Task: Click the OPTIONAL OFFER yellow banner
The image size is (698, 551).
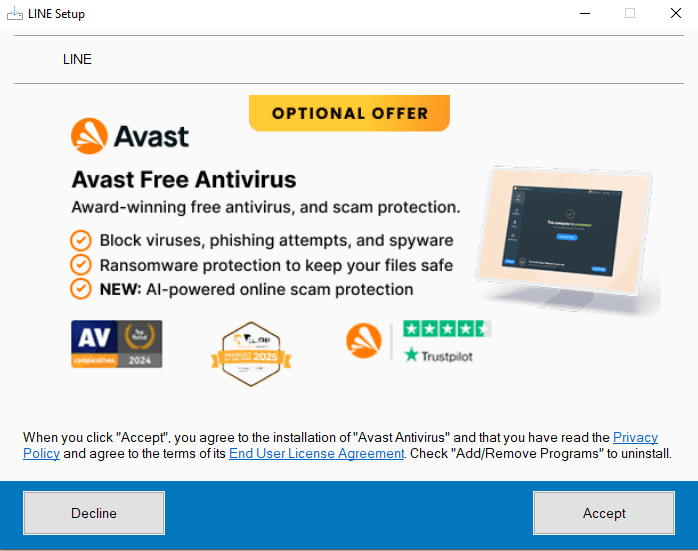Action: pos(349,113)
